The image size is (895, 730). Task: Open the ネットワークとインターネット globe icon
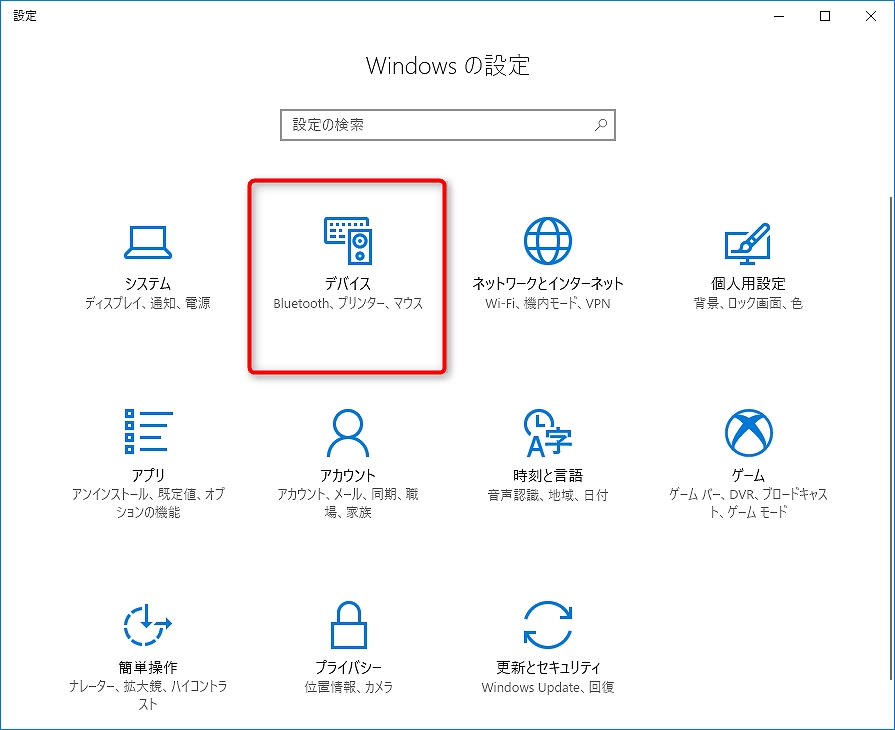click(547, 241)
